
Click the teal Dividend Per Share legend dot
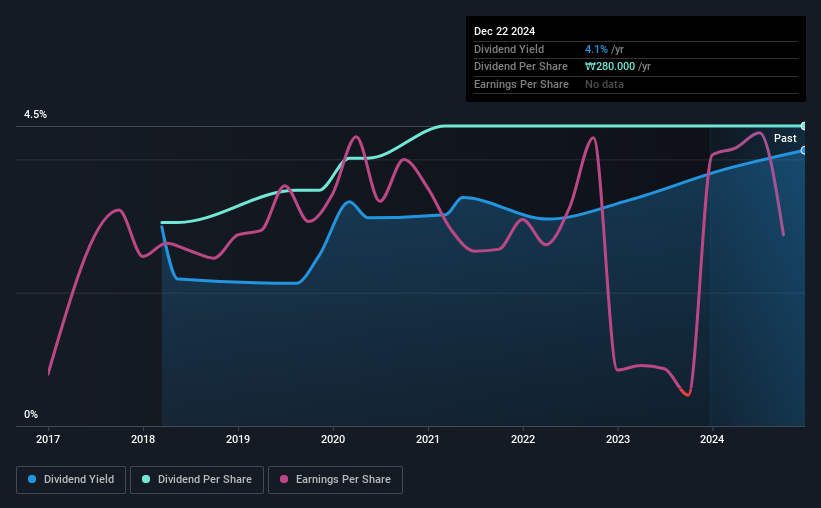(x=146, y=479)
